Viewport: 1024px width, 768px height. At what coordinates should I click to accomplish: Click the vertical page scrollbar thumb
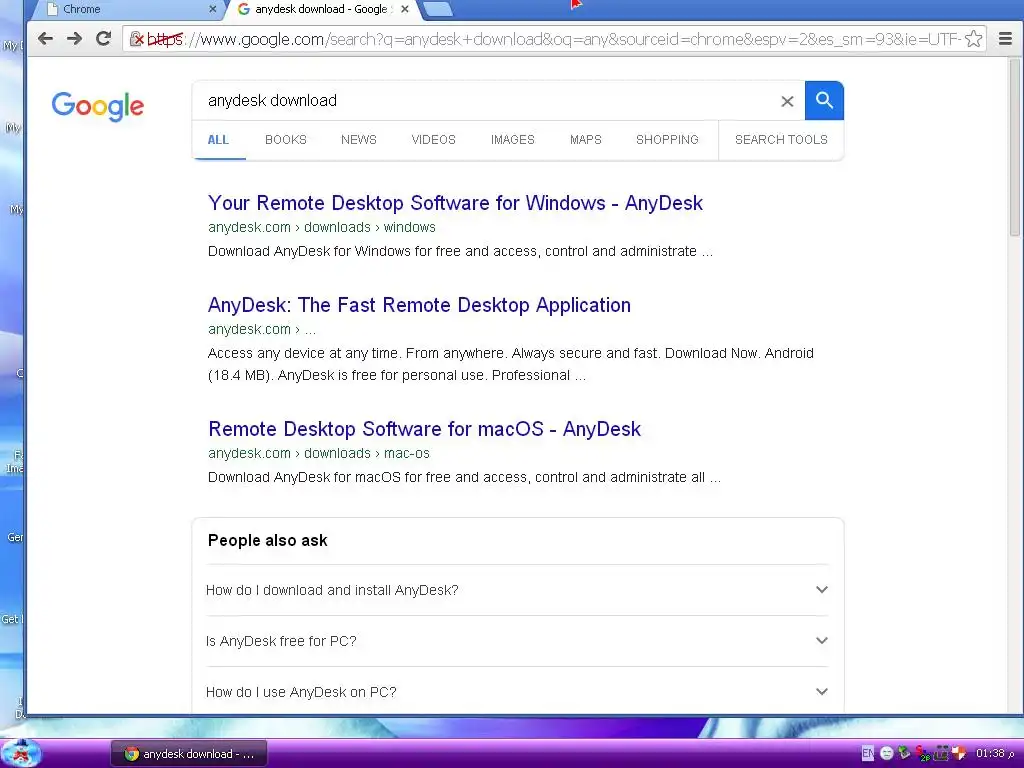click(1014, 147)
